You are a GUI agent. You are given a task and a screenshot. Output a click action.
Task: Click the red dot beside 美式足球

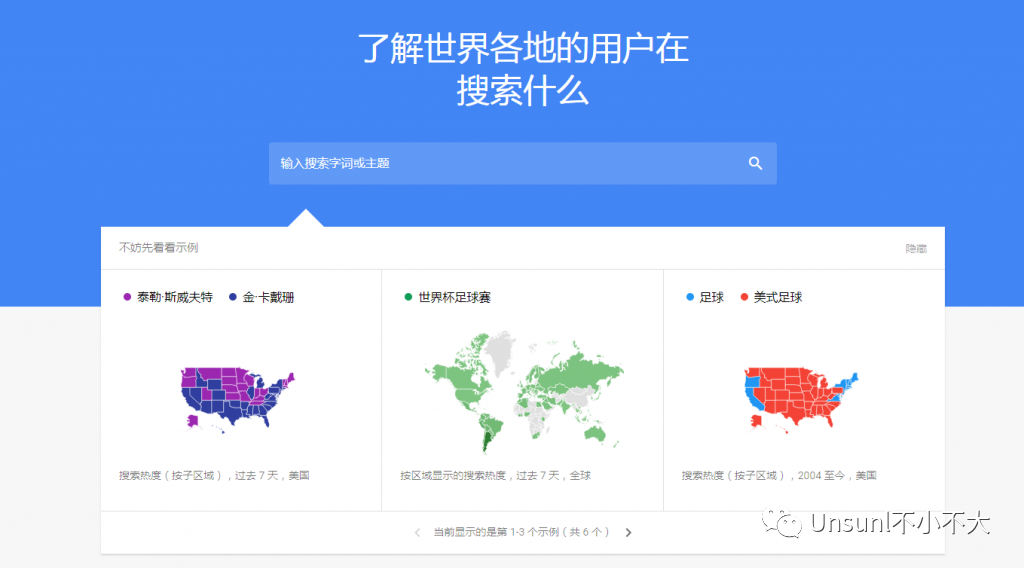click(744, 297)
